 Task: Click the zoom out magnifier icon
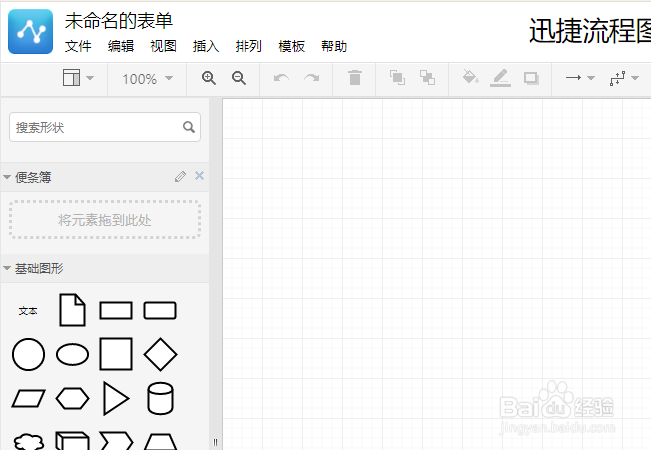click(x=239, y=78)
